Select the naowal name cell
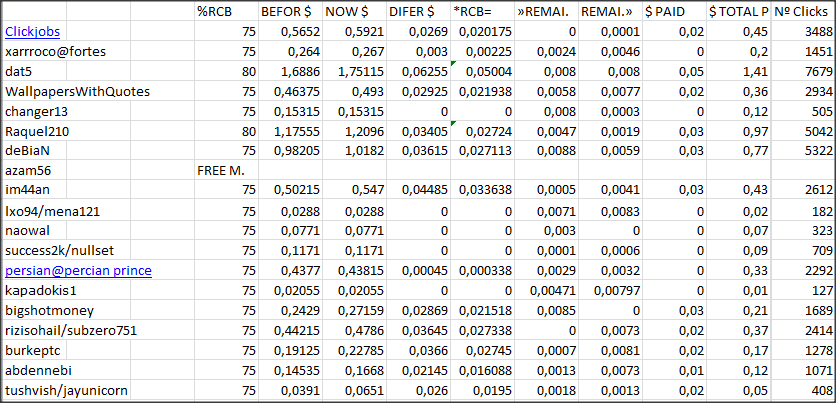836x403 pixels. tap(34, 231)
